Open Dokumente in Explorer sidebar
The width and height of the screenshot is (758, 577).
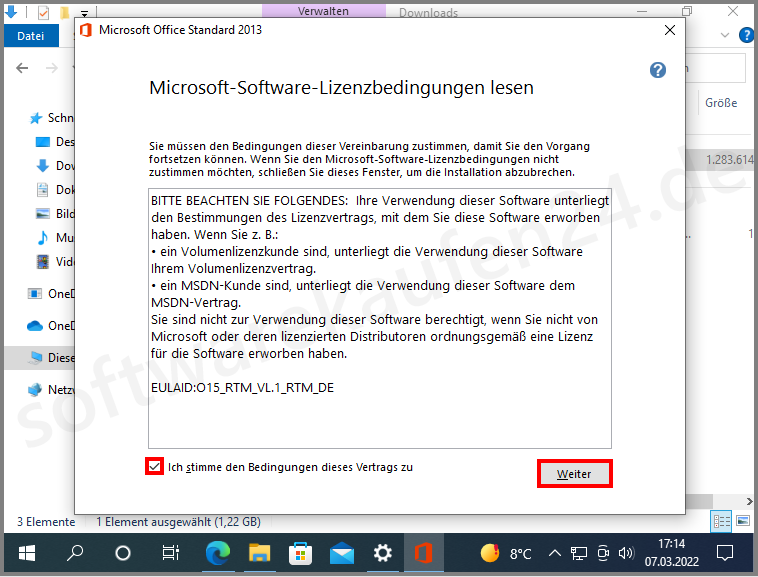55,189
